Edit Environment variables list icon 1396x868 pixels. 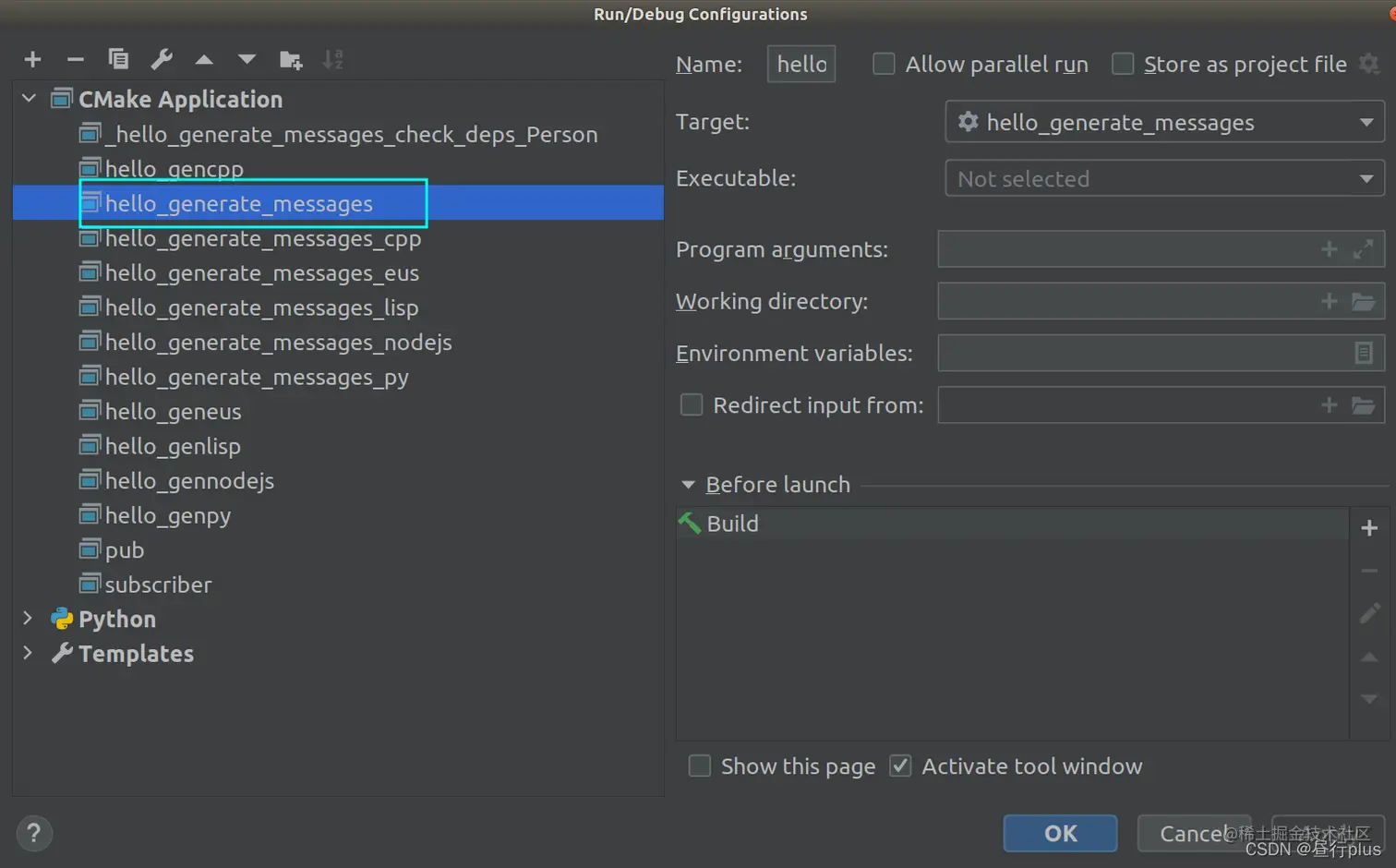(x=1364, y=353)
